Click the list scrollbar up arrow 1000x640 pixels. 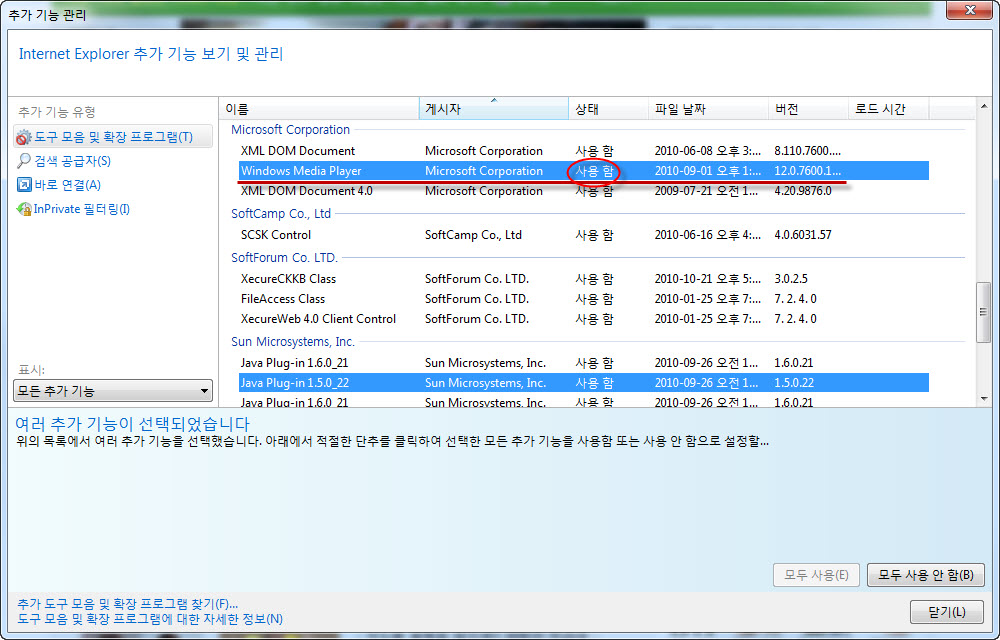[983, 106]
